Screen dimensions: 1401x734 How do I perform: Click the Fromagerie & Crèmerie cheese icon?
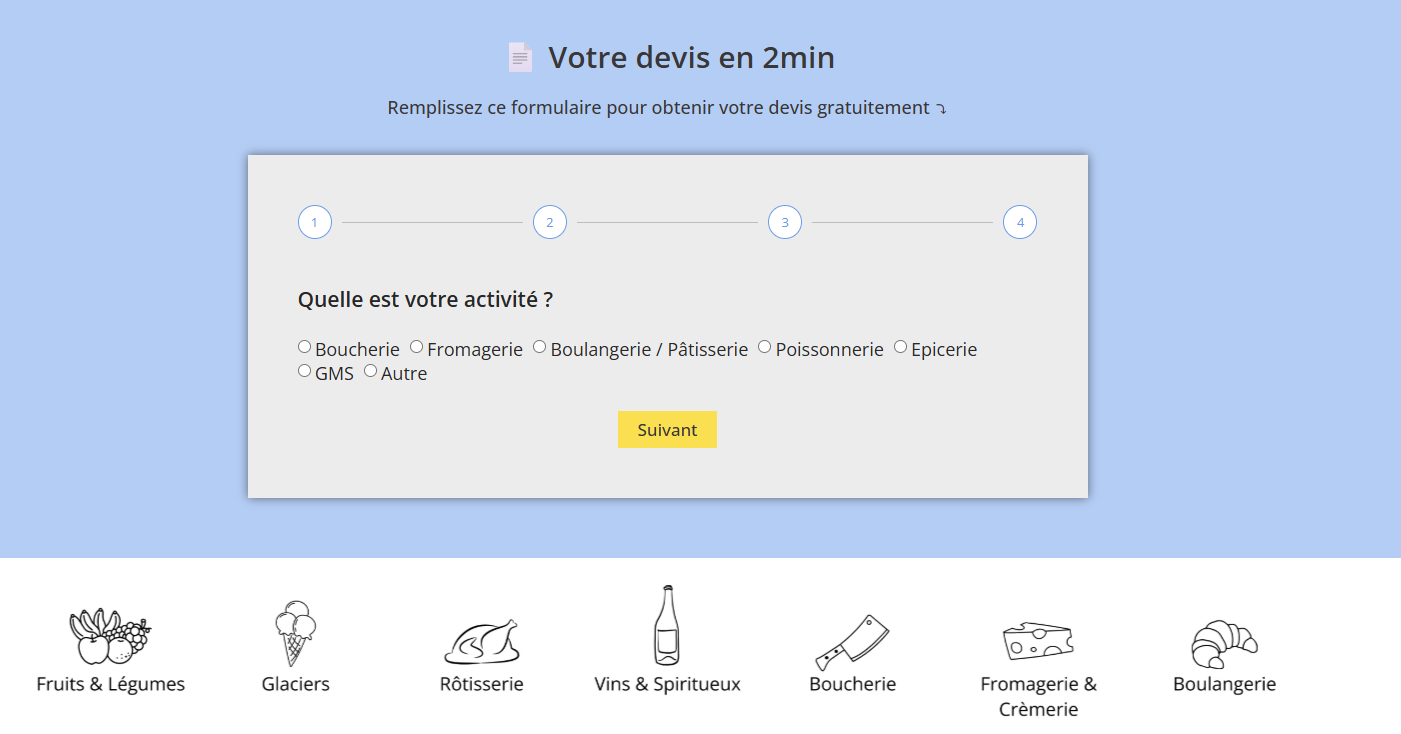pos(1038,639)
